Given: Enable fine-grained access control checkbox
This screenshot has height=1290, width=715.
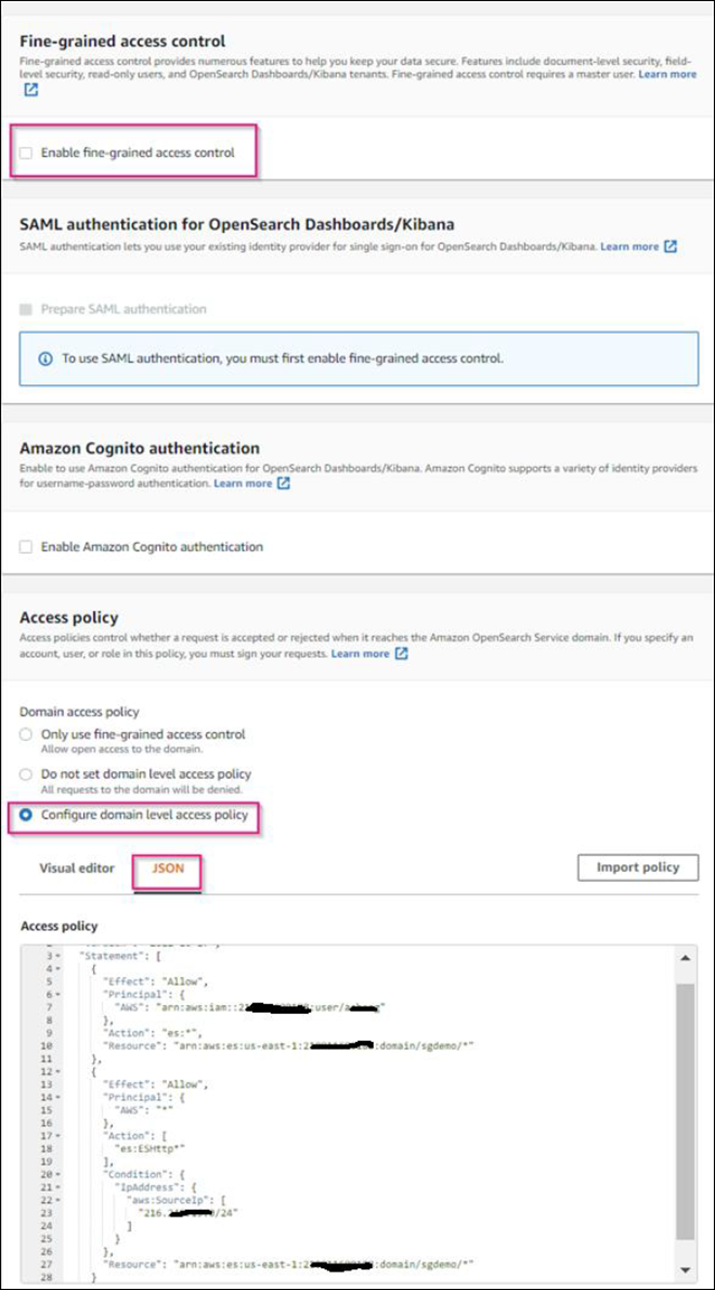Looking at the screenshot, I should click(x=26, y=153).
